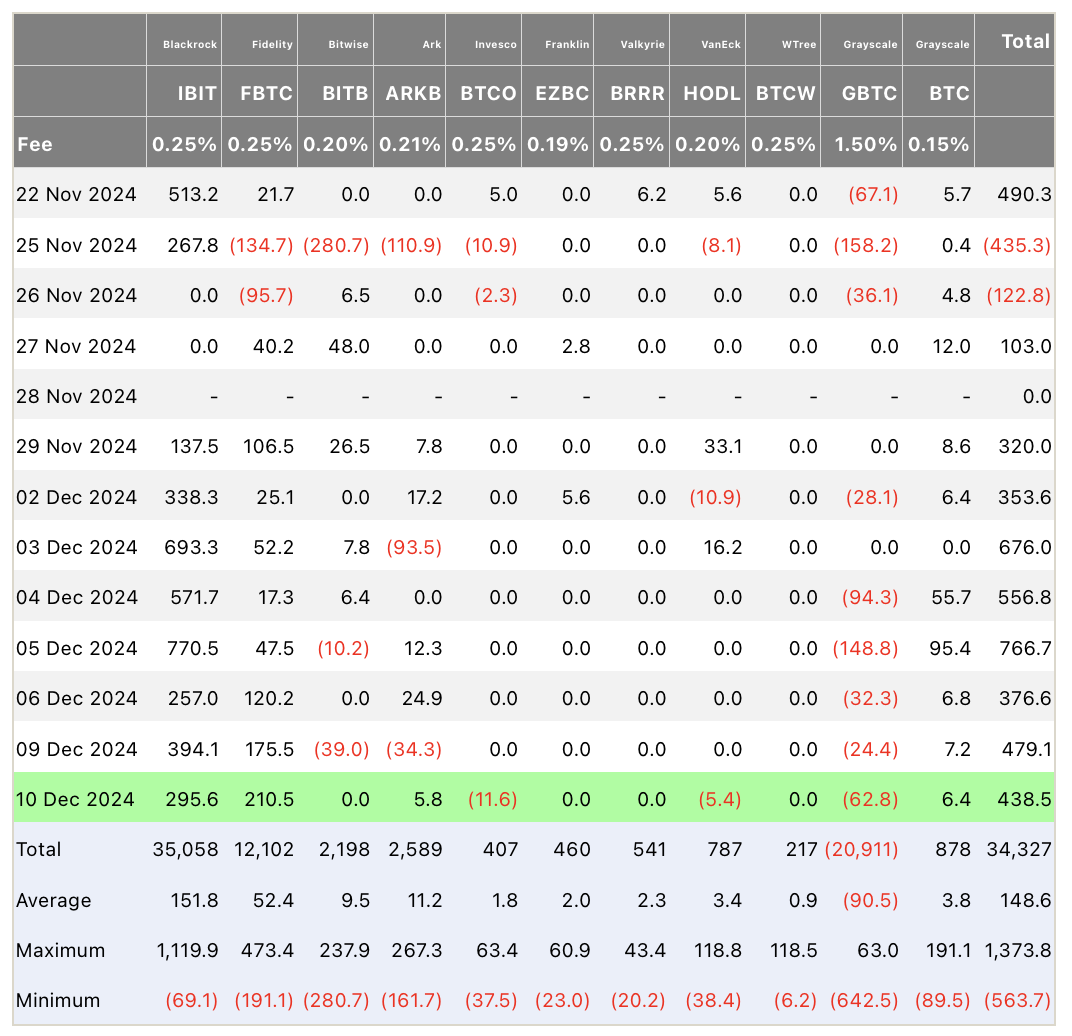This screenshot has height=1036, width=1072.
Task: Click the BTCW ticker header
Action: point(786,93)
